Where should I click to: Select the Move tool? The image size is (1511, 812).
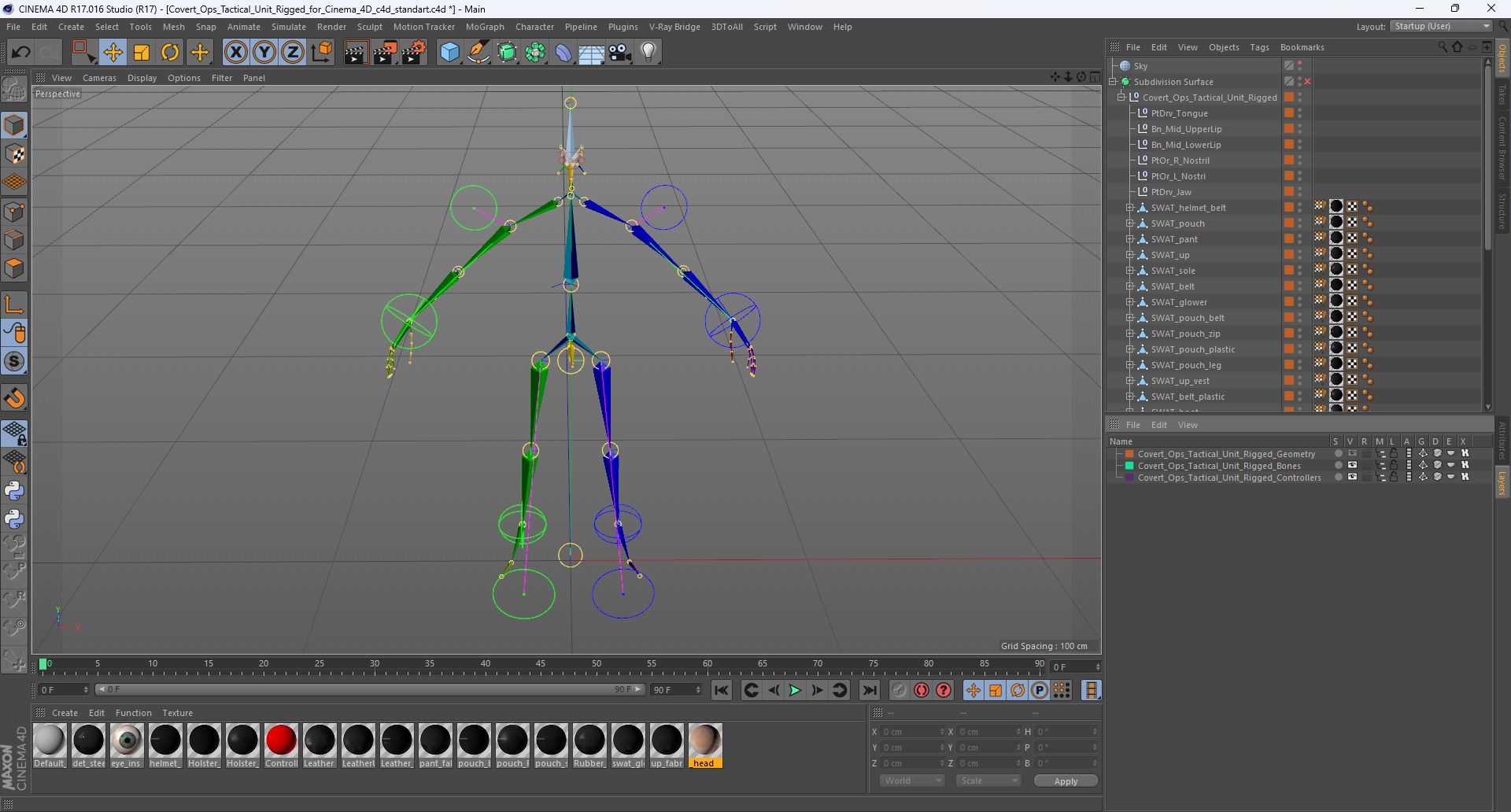click(x=113, y=53)
